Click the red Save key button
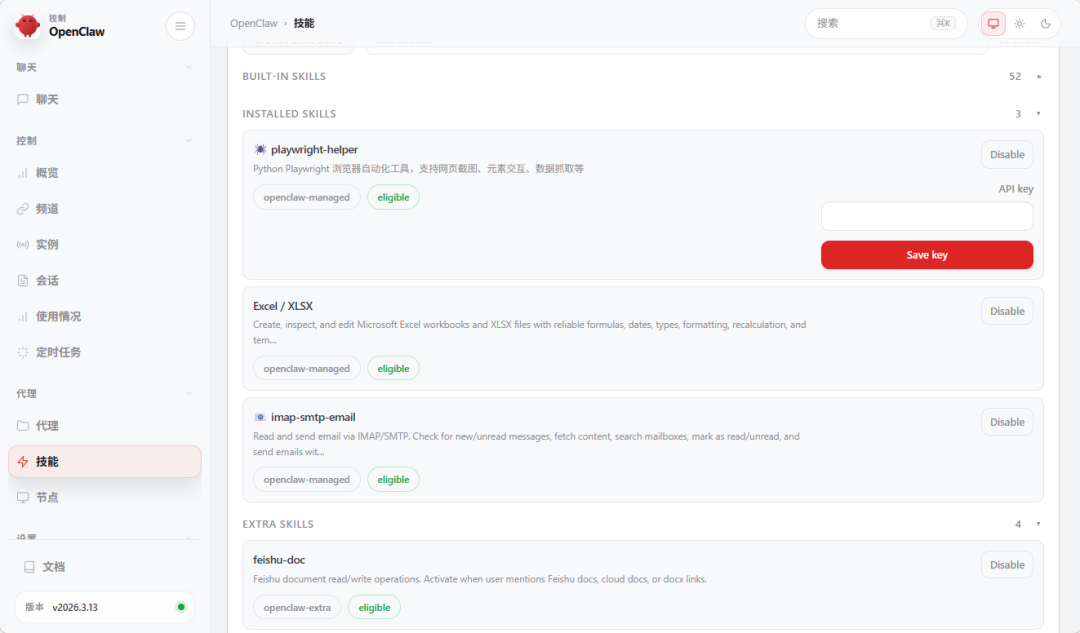The height and width of the screenshot is (633, 1080). (x=927, y=255)
